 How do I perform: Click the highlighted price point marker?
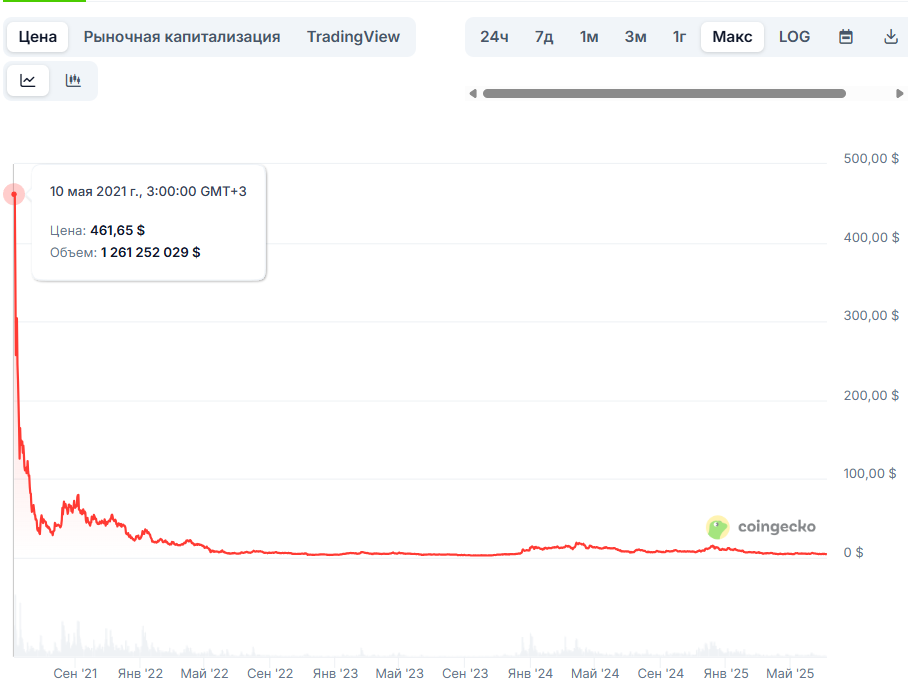14,194
